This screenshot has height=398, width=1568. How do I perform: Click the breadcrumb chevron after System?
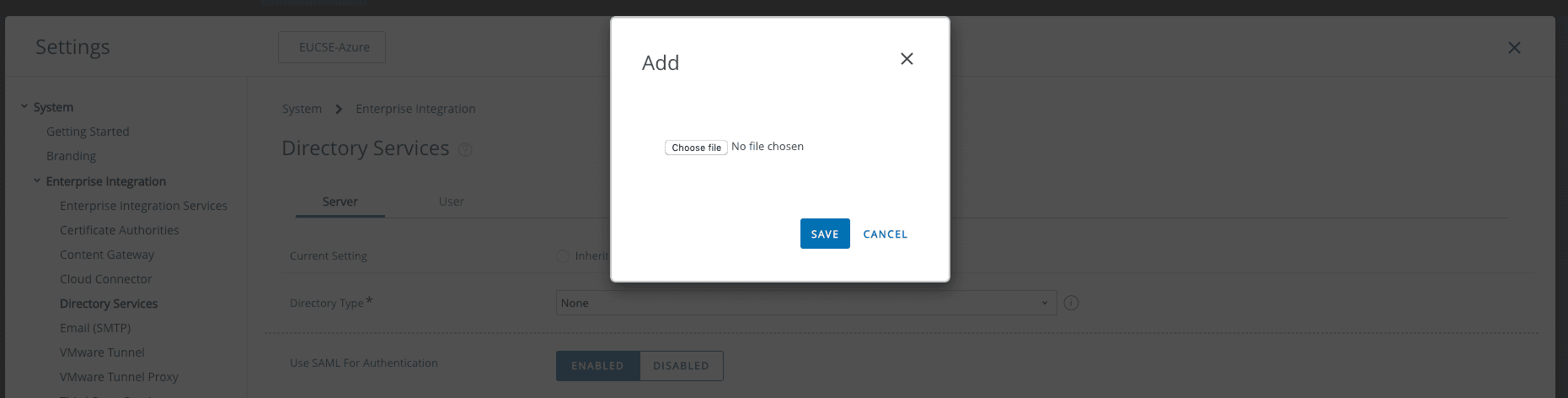(x=339, y=109)
